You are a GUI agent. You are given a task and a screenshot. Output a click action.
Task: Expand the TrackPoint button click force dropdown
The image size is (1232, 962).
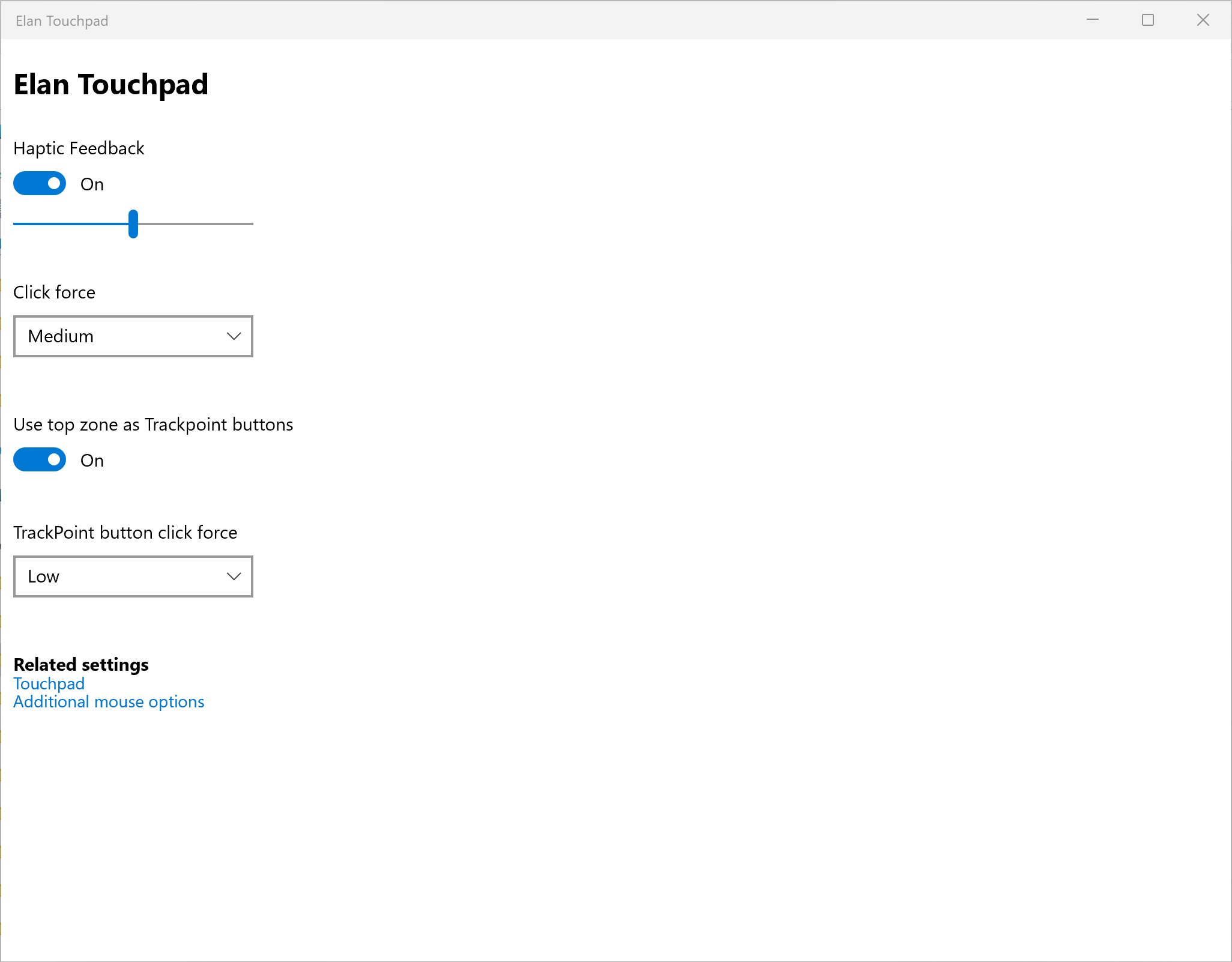click(x=133, y=576)
